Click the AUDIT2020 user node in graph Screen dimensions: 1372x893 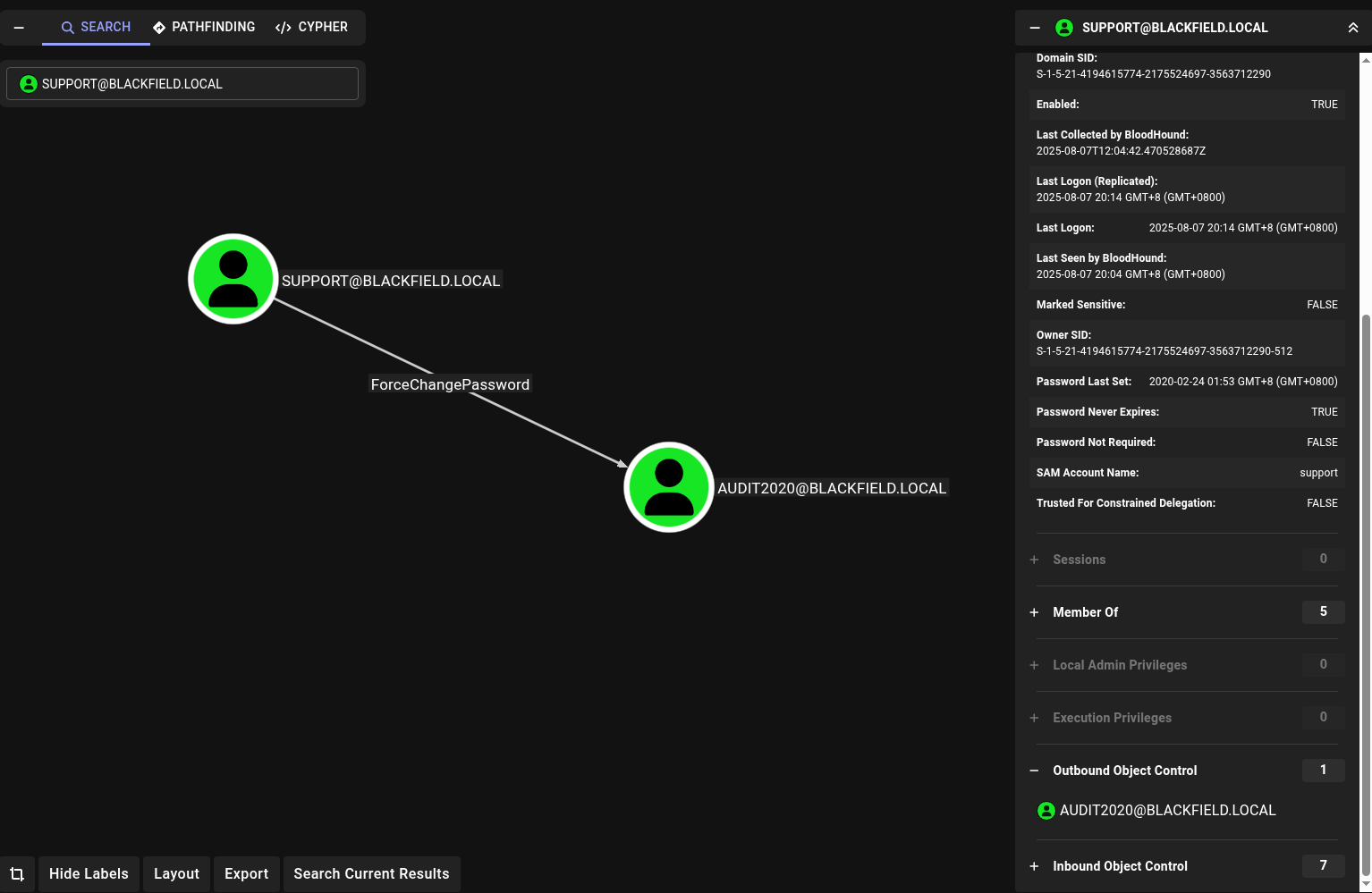coord(669,487)
